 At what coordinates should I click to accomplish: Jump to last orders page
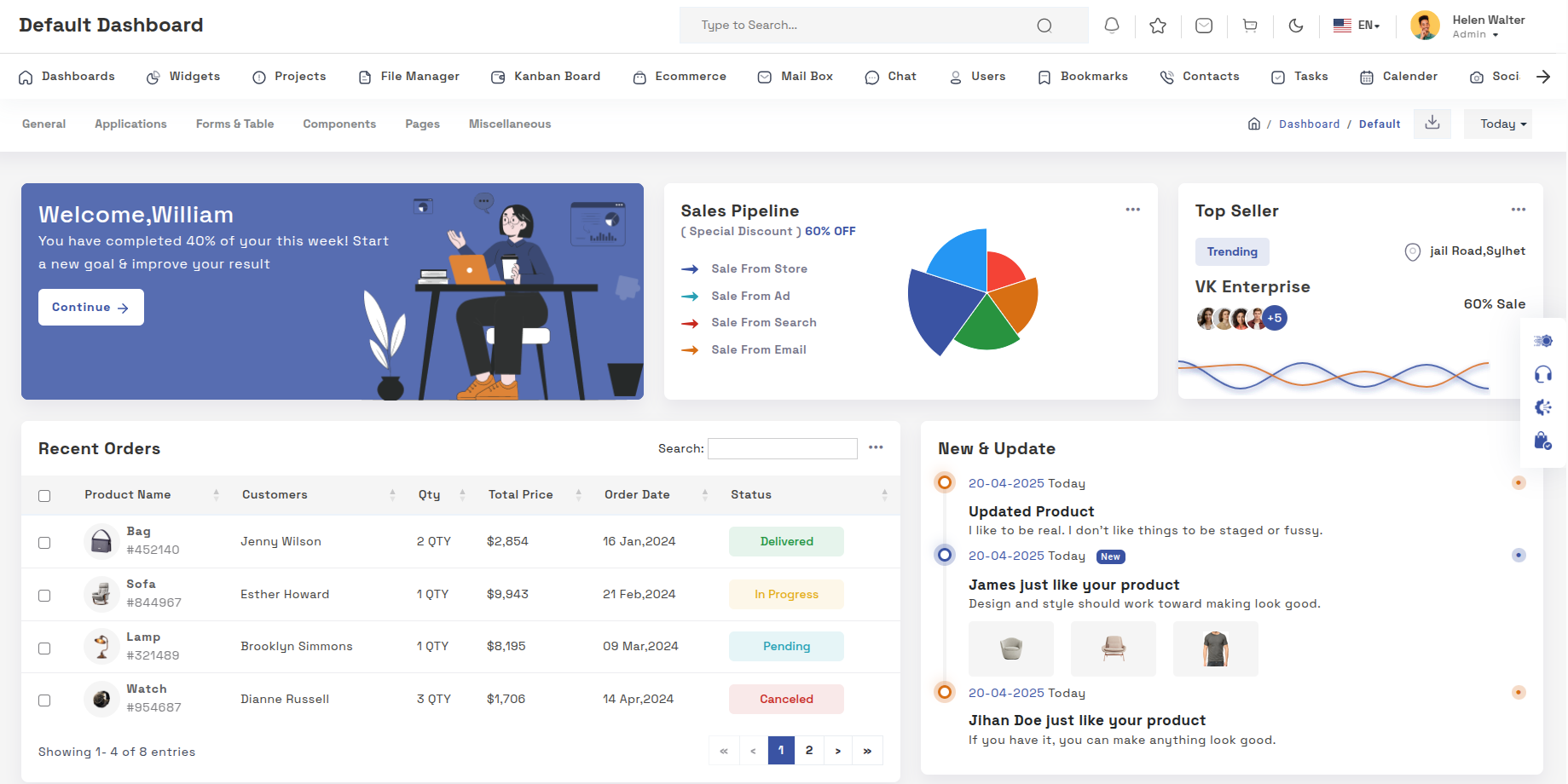pos(867,751)
